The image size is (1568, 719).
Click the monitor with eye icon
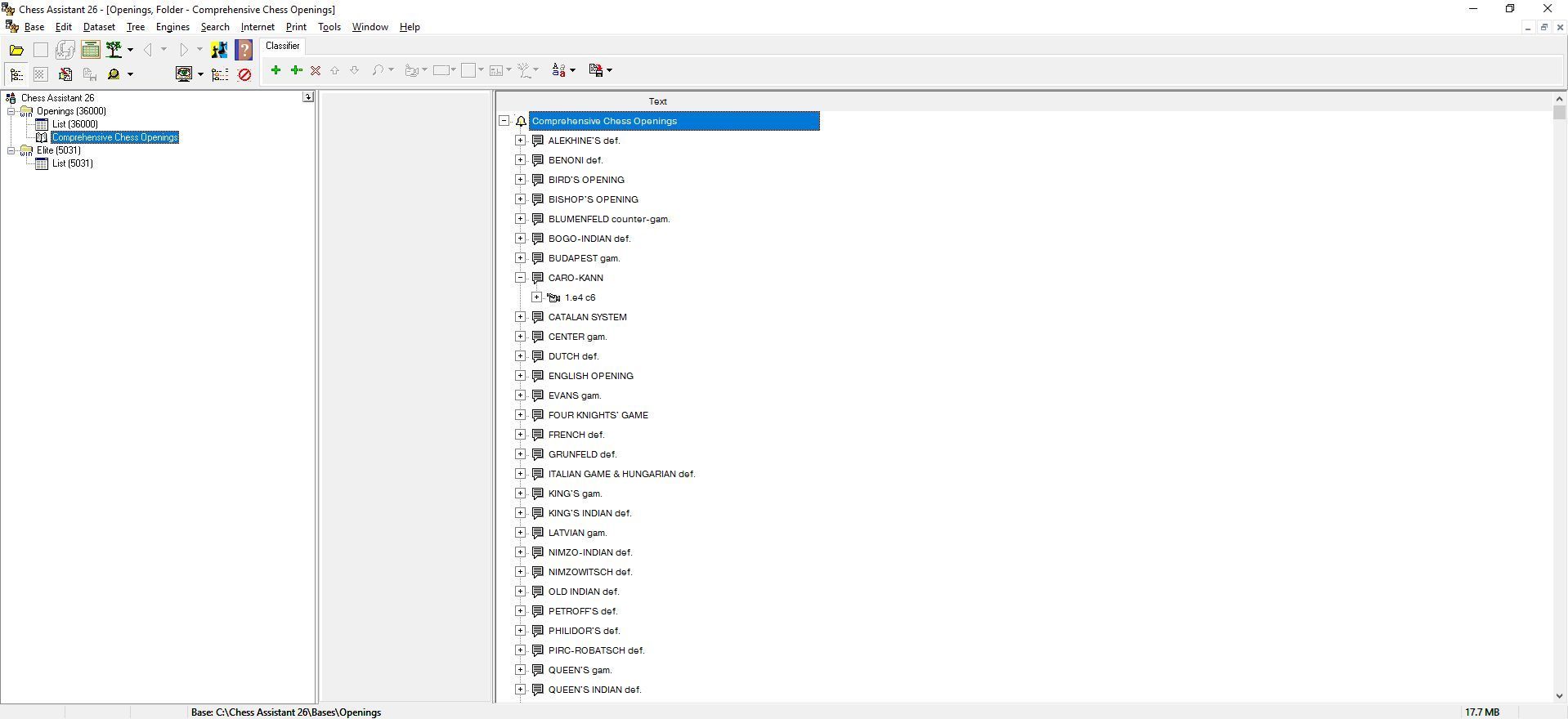point(184,74)
